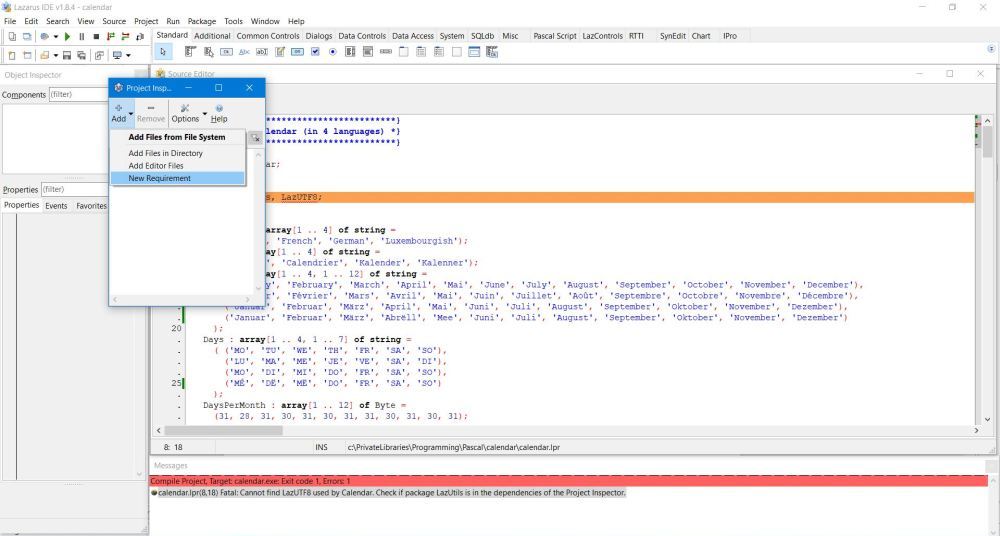
Task: Pick the TActionList component icon
Action: [x=492, y=52]
